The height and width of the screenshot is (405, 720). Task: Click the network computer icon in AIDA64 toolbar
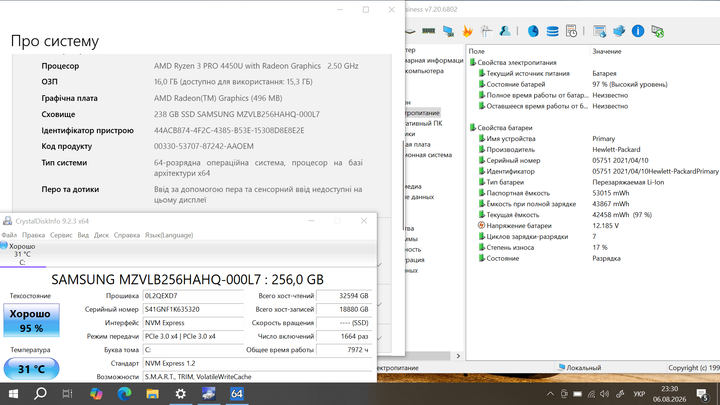click(x=448, y=31)
